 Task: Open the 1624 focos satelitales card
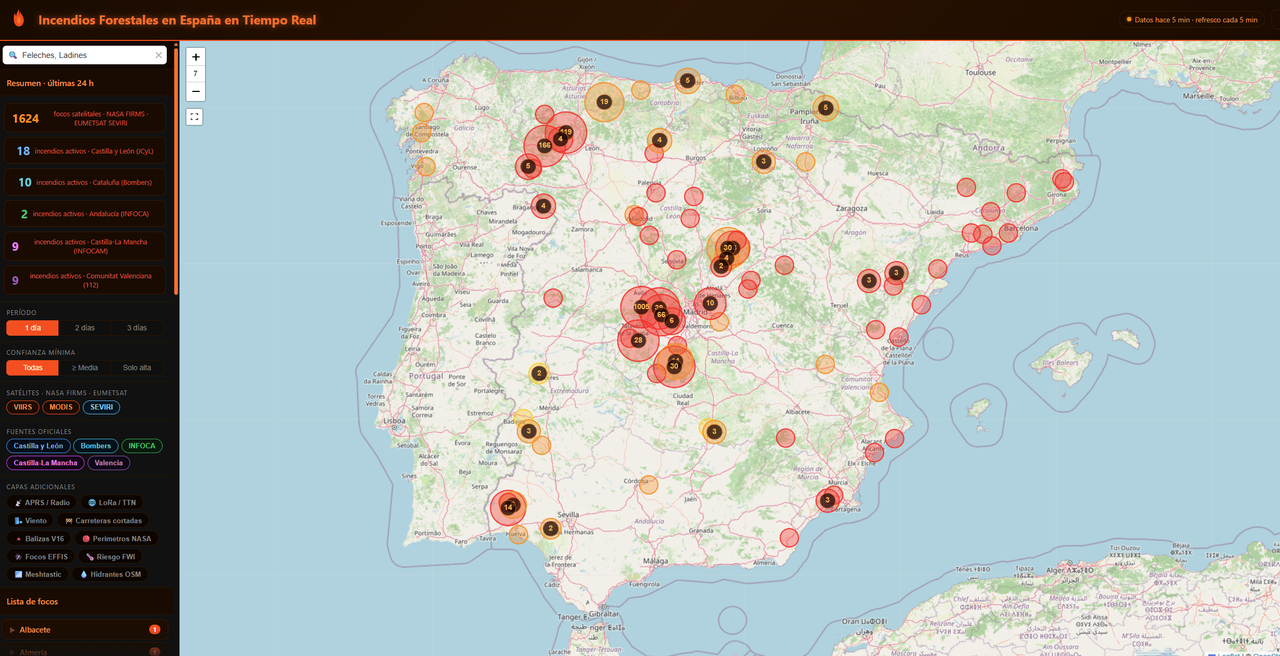pyautogui.click(x=85, y=119)
